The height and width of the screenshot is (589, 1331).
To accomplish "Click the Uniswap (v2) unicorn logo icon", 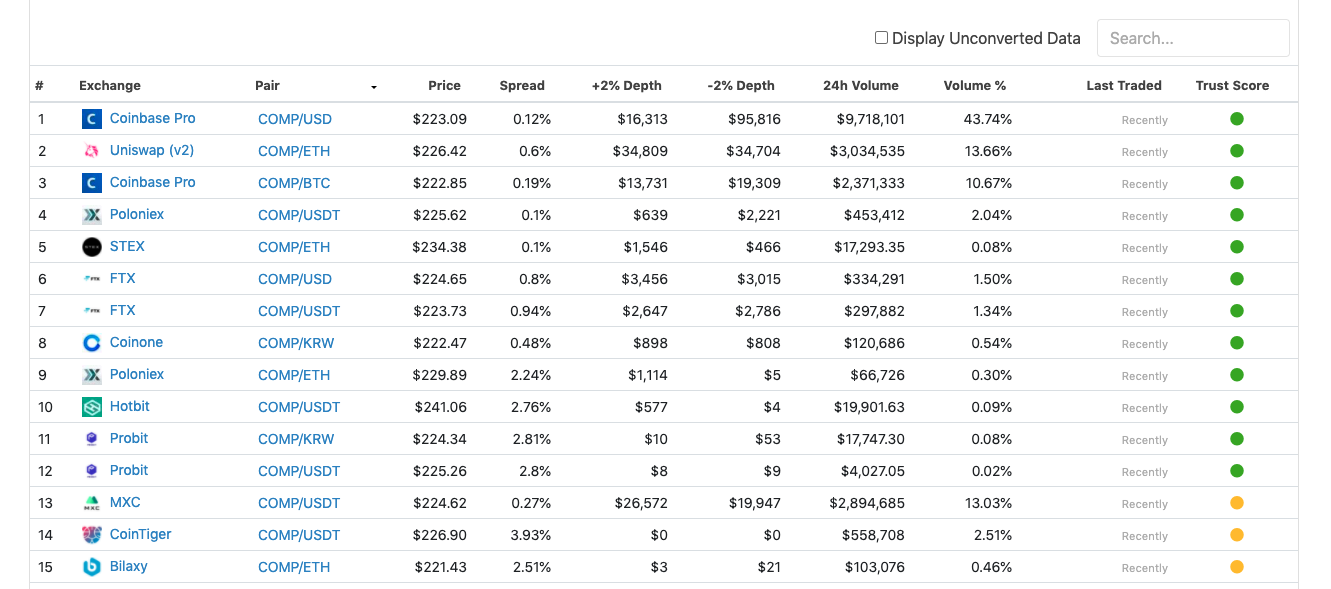I will click(92, 151).
